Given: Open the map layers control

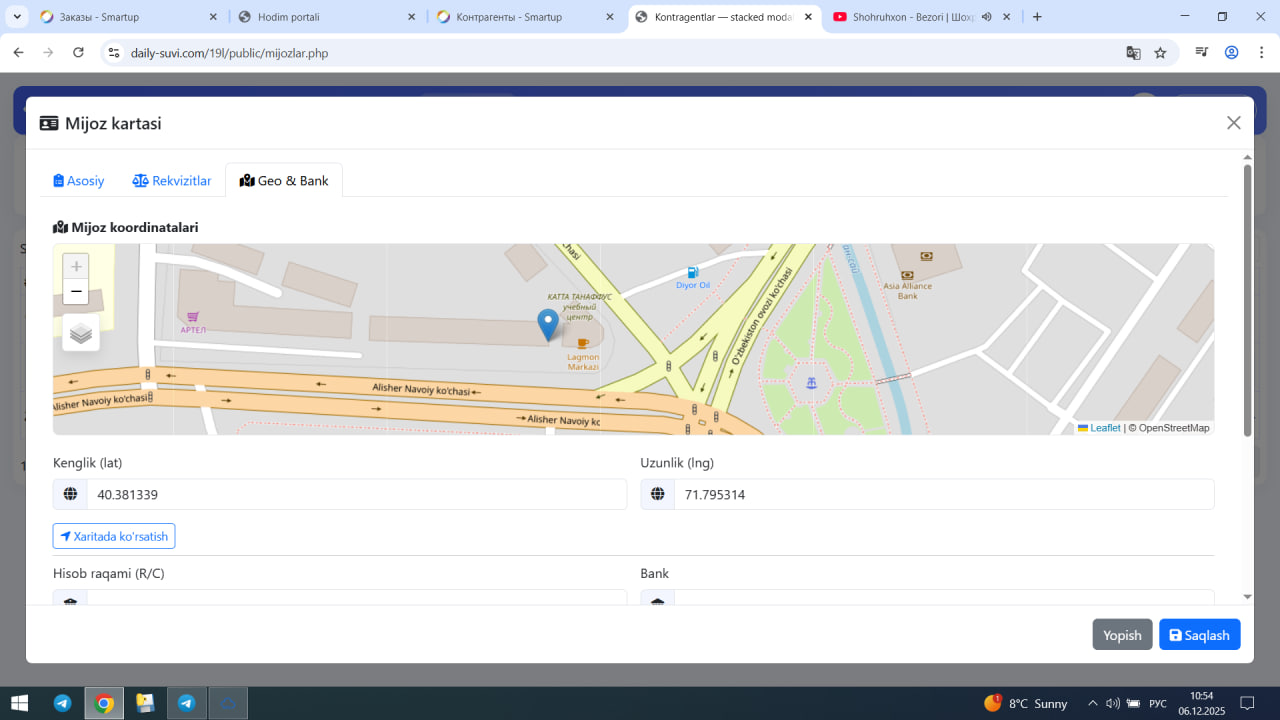Looking at the screenshot, I should [81, 333].
